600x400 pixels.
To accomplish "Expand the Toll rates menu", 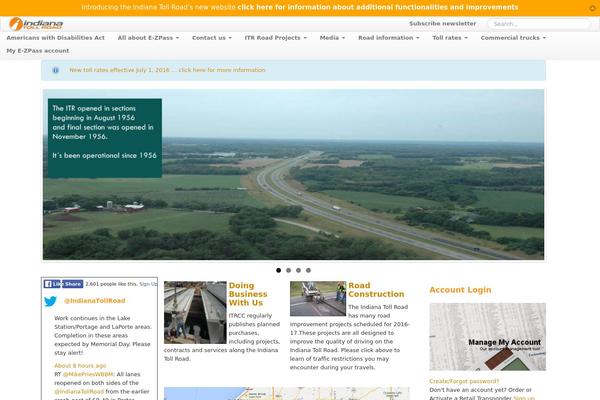I will (450, 38).
